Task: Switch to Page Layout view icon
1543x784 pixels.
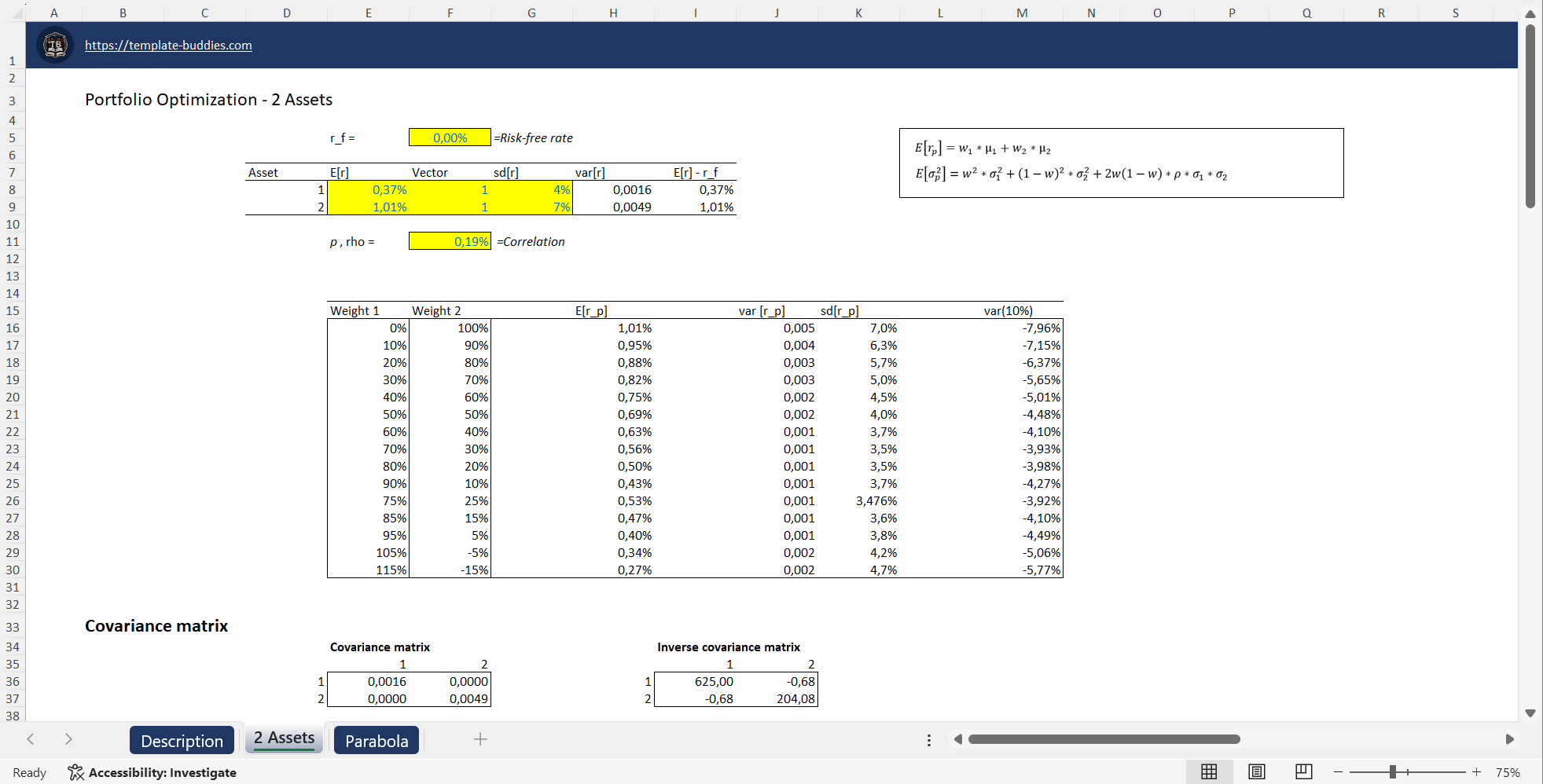Action: (x=1256, y=772)
